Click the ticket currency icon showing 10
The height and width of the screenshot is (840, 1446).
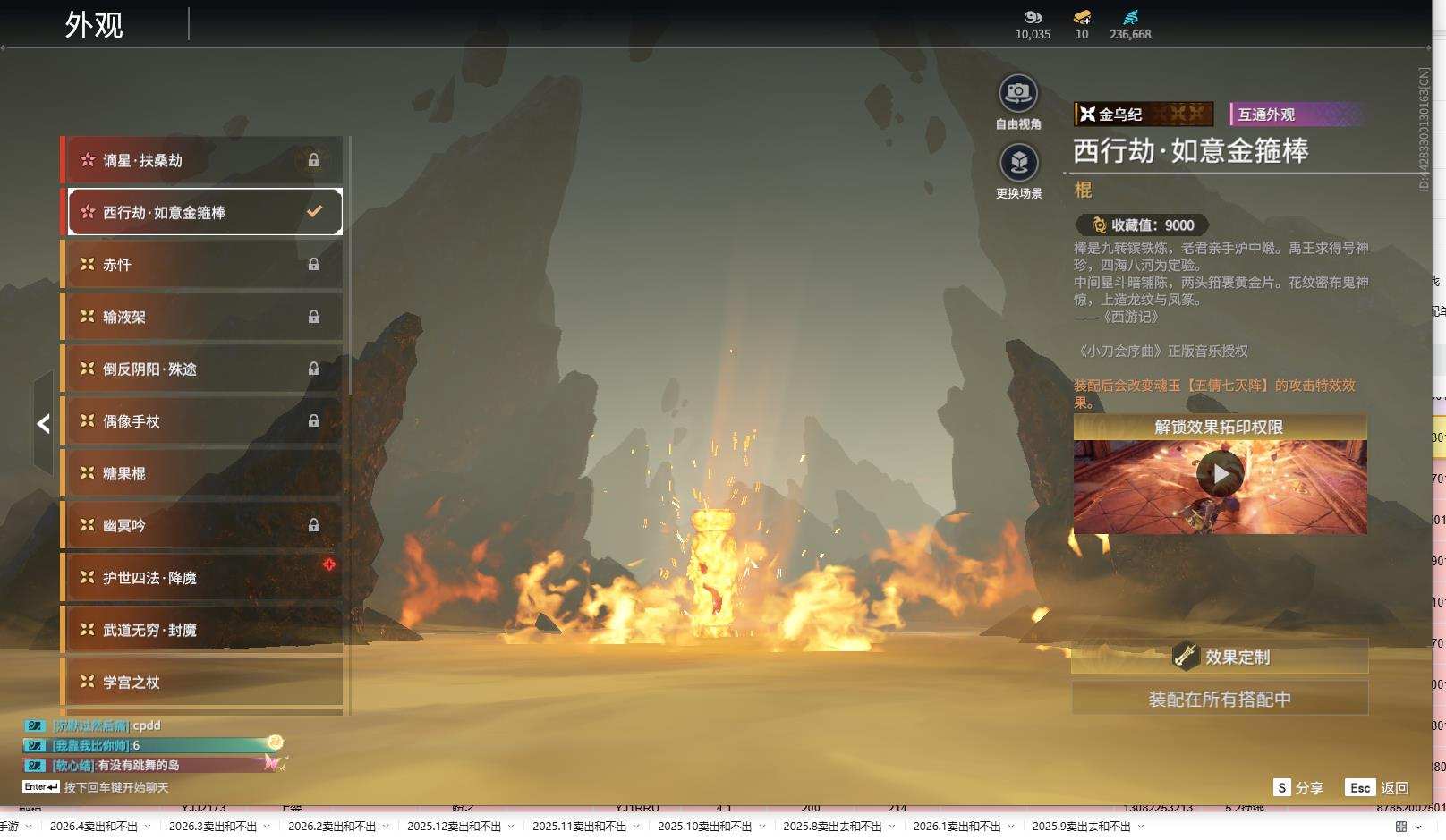pyautogui.click(x=1082, y=17)
